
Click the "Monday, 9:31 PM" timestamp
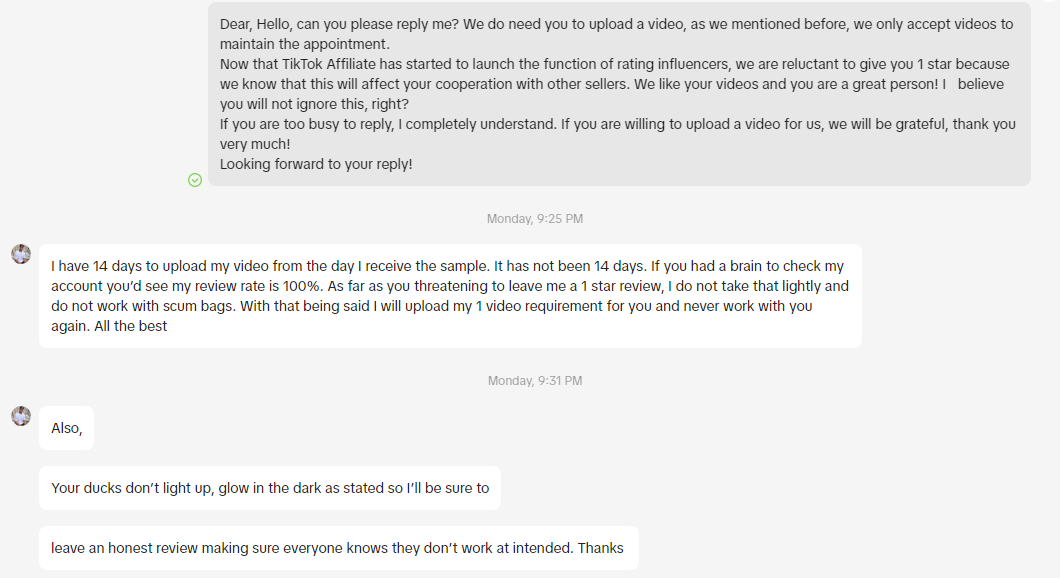pyautogui.click(x=534, y=381)
